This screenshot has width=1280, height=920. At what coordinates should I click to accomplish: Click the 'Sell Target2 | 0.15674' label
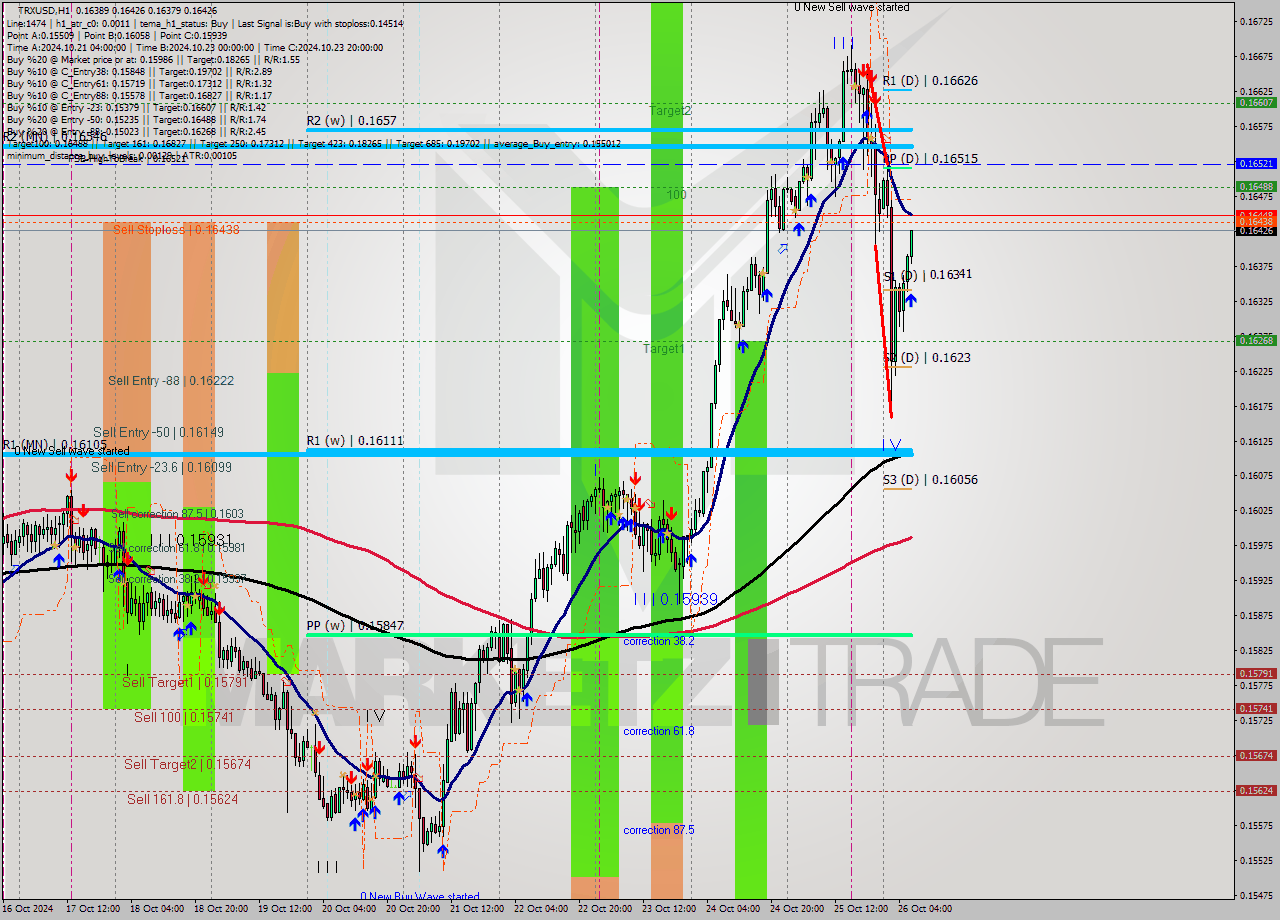187,764
